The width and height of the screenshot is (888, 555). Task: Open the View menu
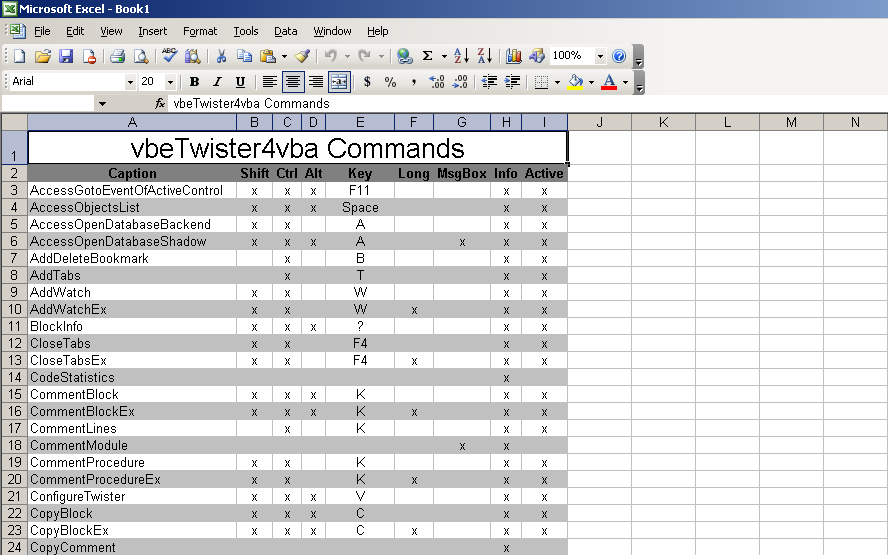point(111,31)
